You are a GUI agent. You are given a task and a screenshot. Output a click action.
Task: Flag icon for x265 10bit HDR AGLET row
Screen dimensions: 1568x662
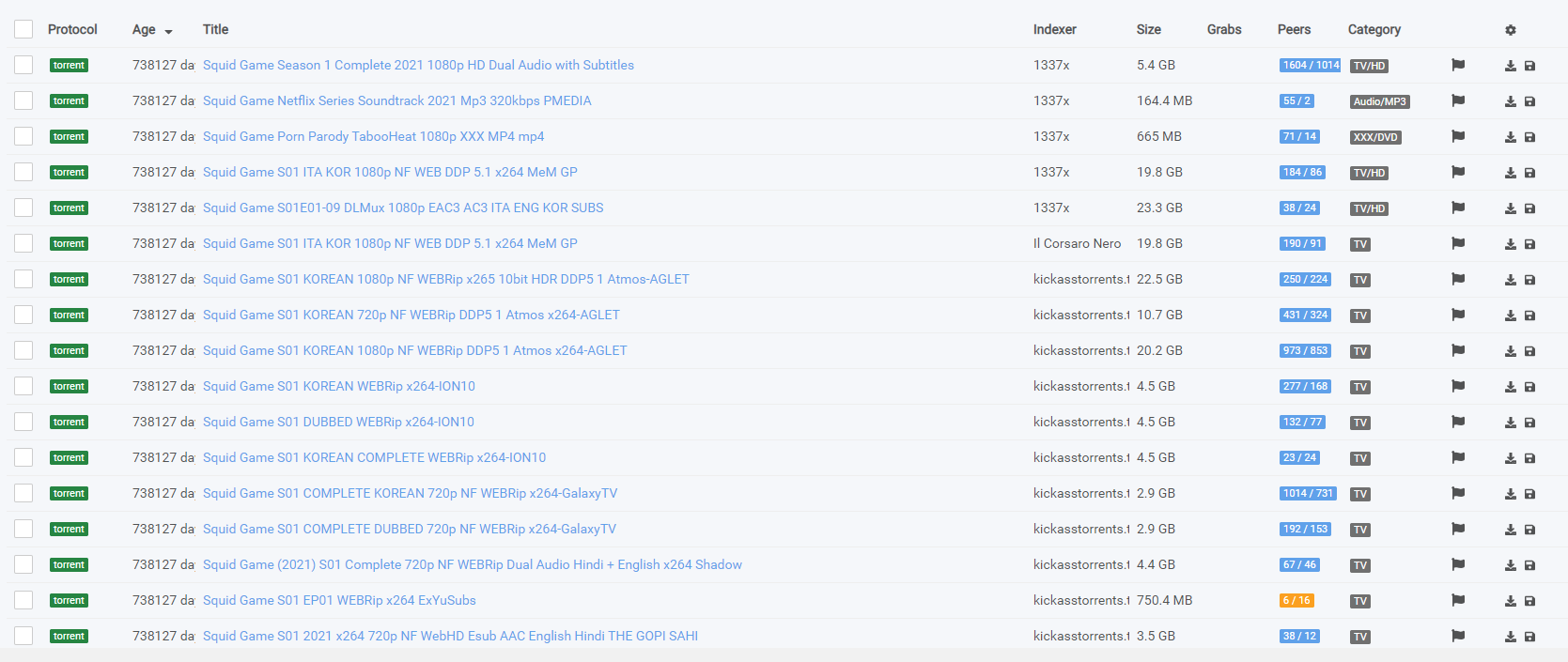point(1458,279)
